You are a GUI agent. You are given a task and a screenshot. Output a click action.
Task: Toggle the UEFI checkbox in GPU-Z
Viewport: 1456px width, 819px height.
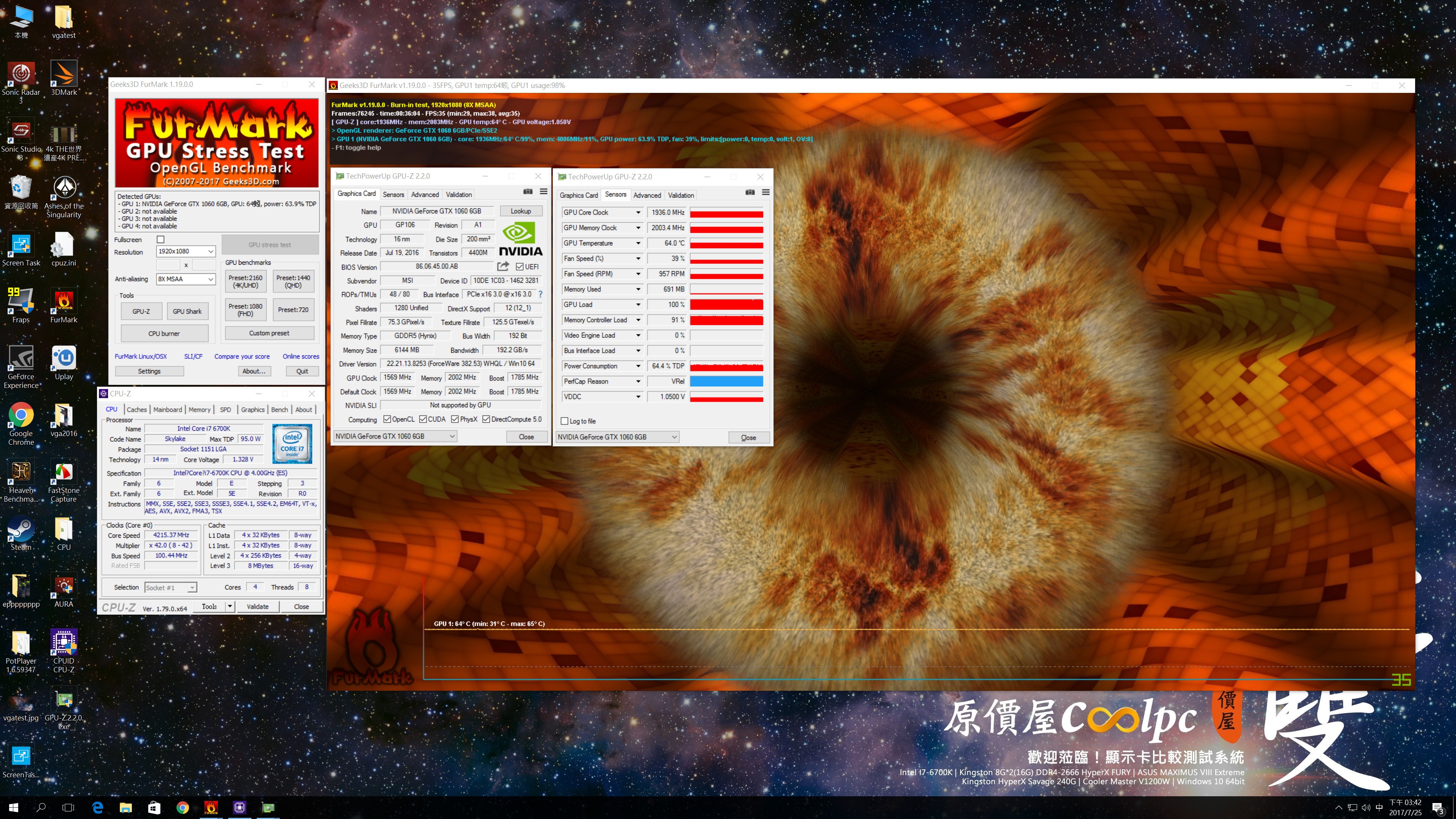pyautogui.click(x=519, y=267)
